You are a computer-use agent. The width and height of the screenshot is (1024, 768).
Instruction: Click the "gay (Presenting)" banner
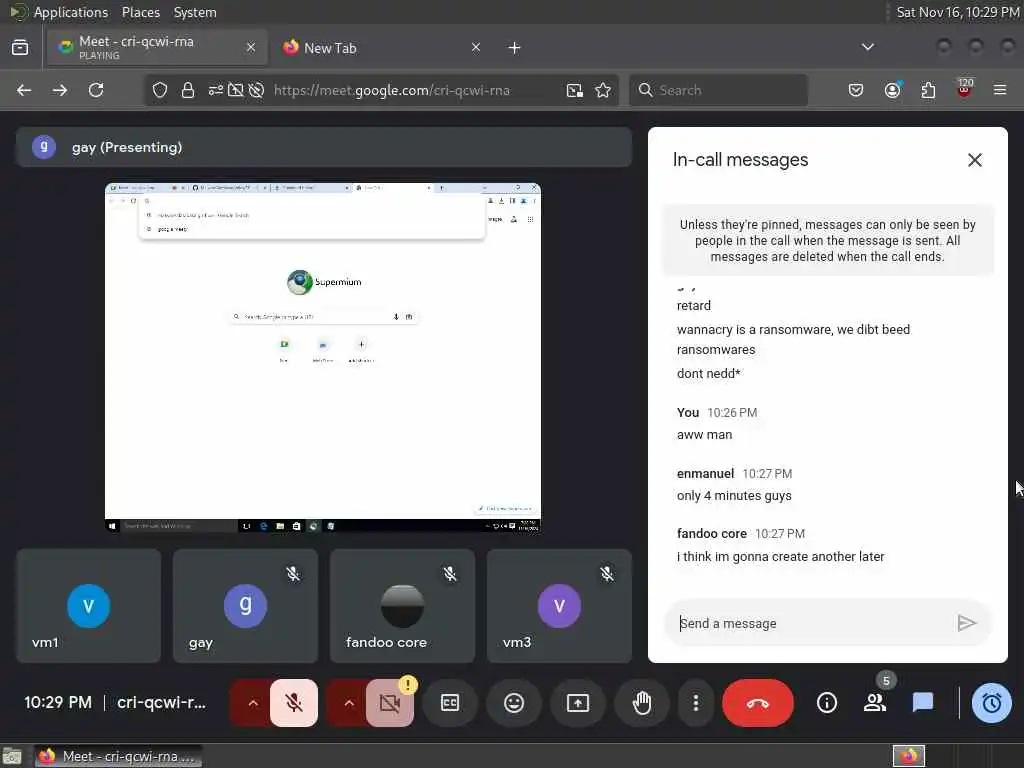tap(324, 147)
